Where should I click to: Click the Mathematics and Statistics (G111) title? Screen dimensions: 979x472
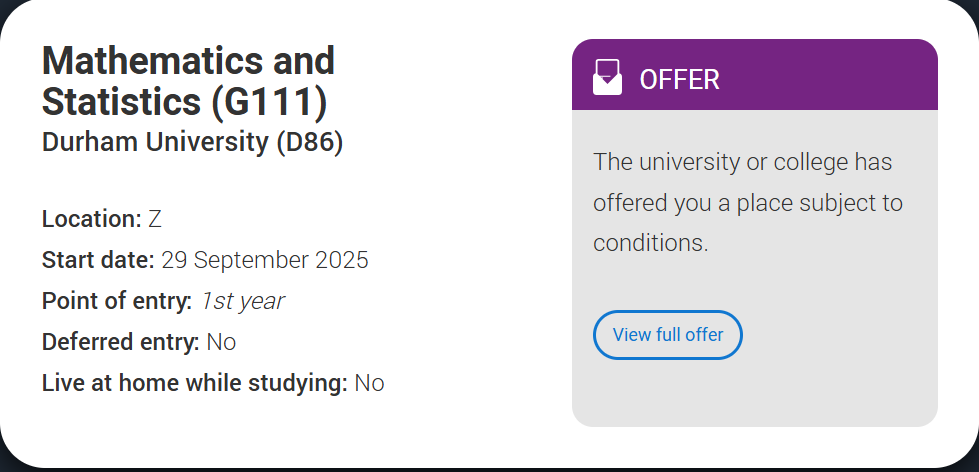click(188, 81)
